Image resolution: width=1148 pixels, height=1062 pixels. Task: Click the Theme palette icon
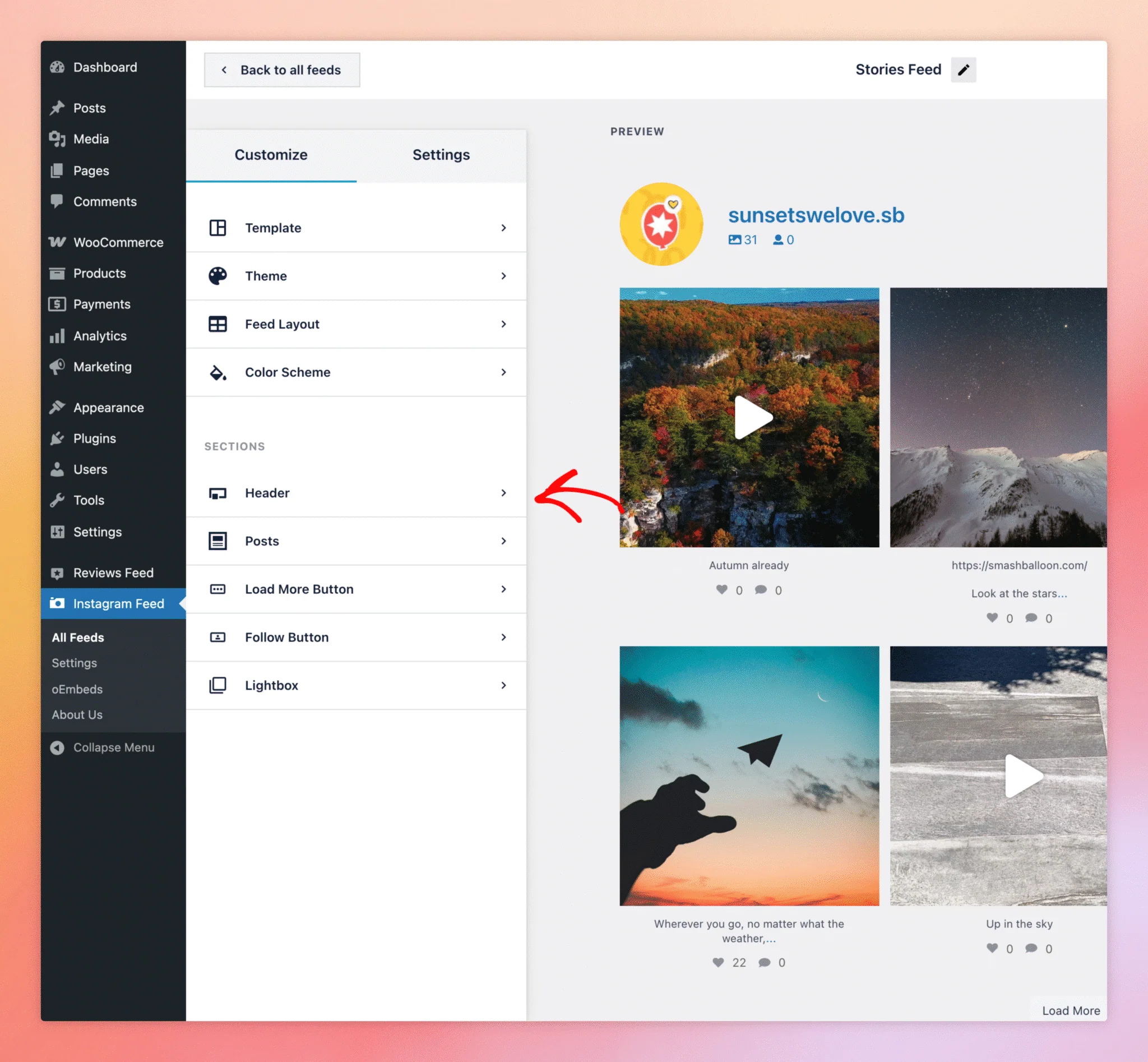click(x=217, y=276)
